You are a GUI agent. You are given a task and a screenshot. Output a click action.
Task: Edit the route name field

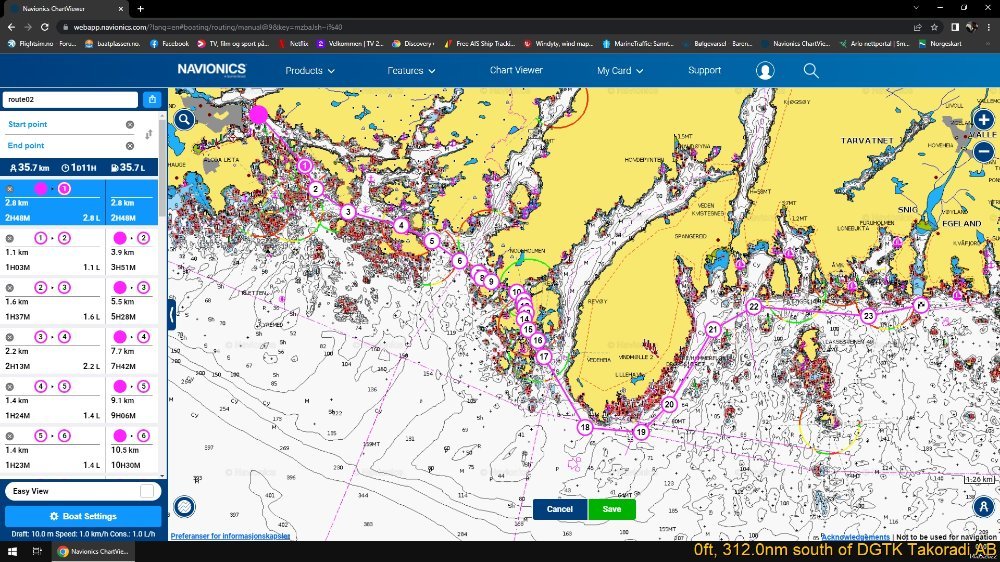pyautogui.click(x=70, y=100)
